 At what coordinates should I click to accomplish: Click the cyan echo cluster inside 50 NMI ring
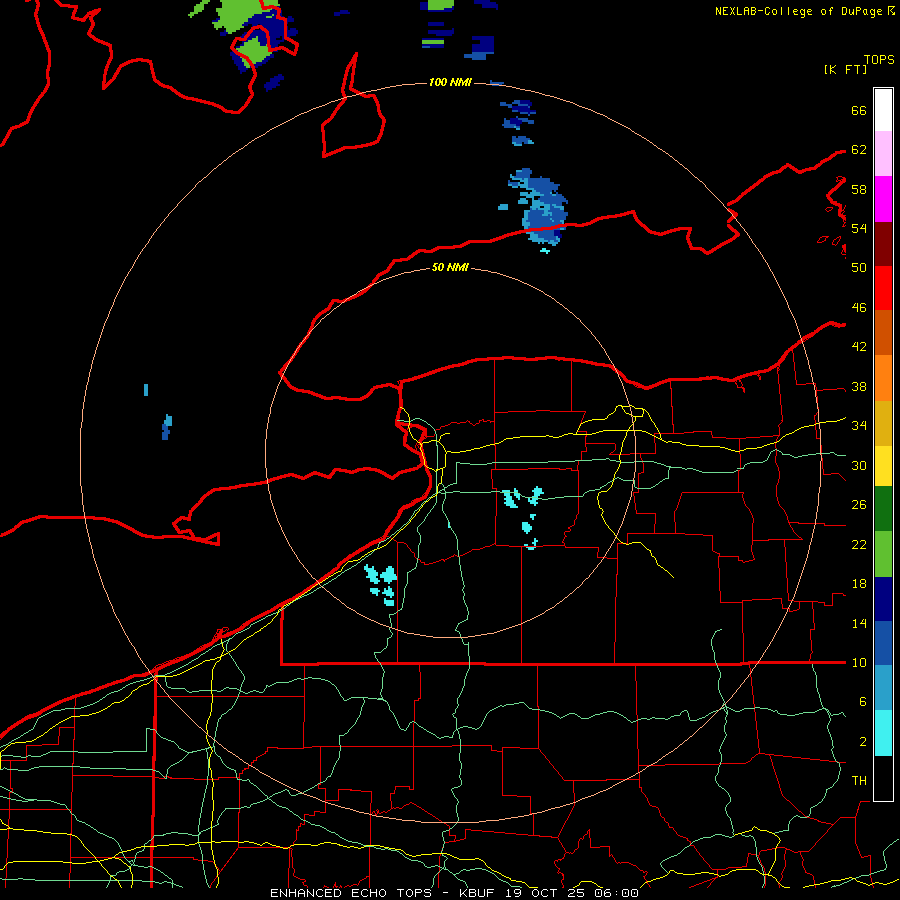coord(524,517)
